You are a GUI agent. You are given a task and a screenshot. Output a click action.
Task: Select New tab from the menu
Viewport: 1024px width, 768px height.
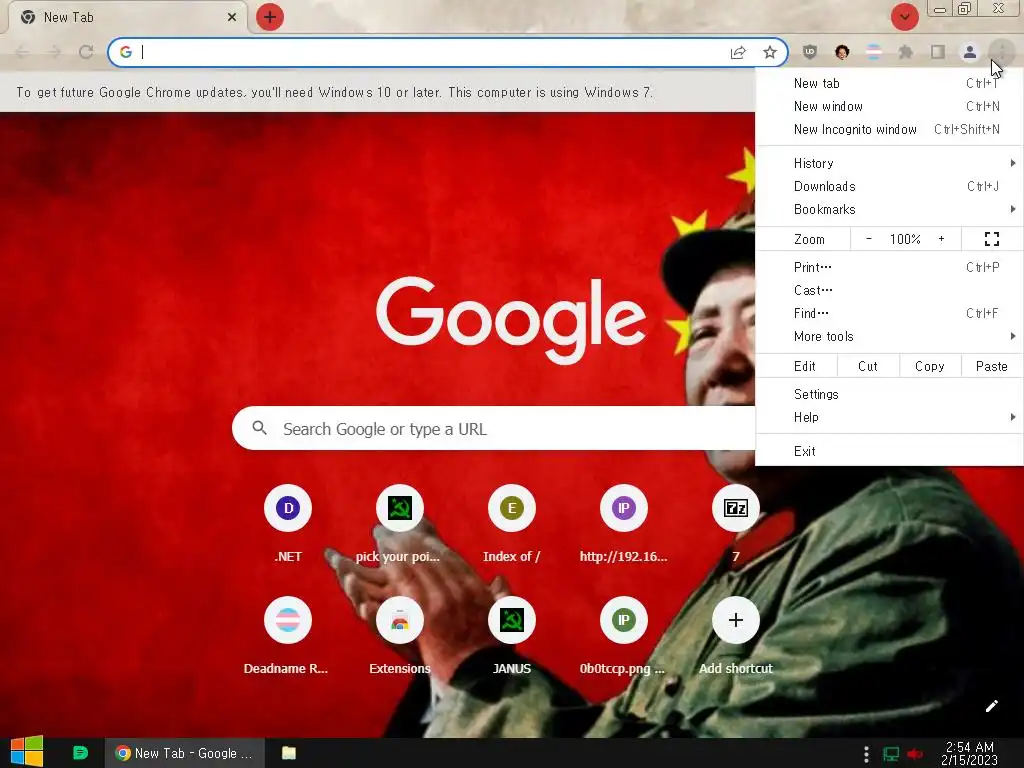click(889, 83)
